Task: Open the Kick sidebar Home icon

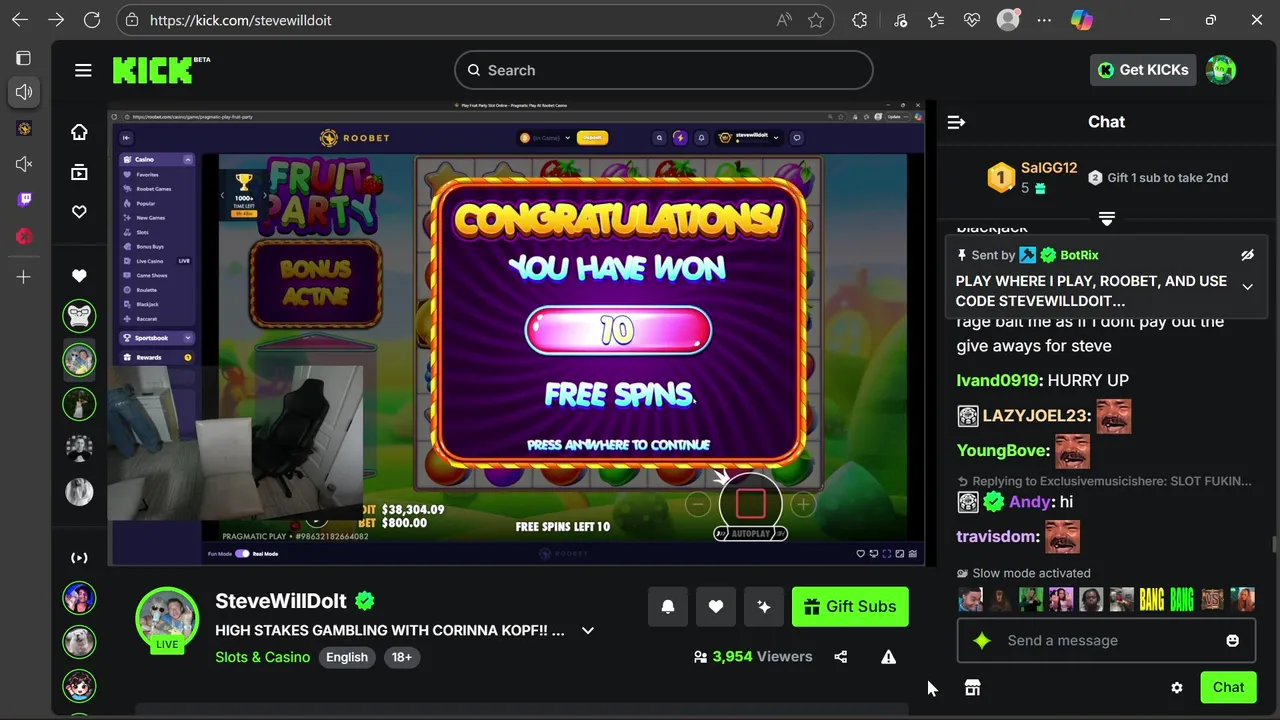Action: pos(79,132)
